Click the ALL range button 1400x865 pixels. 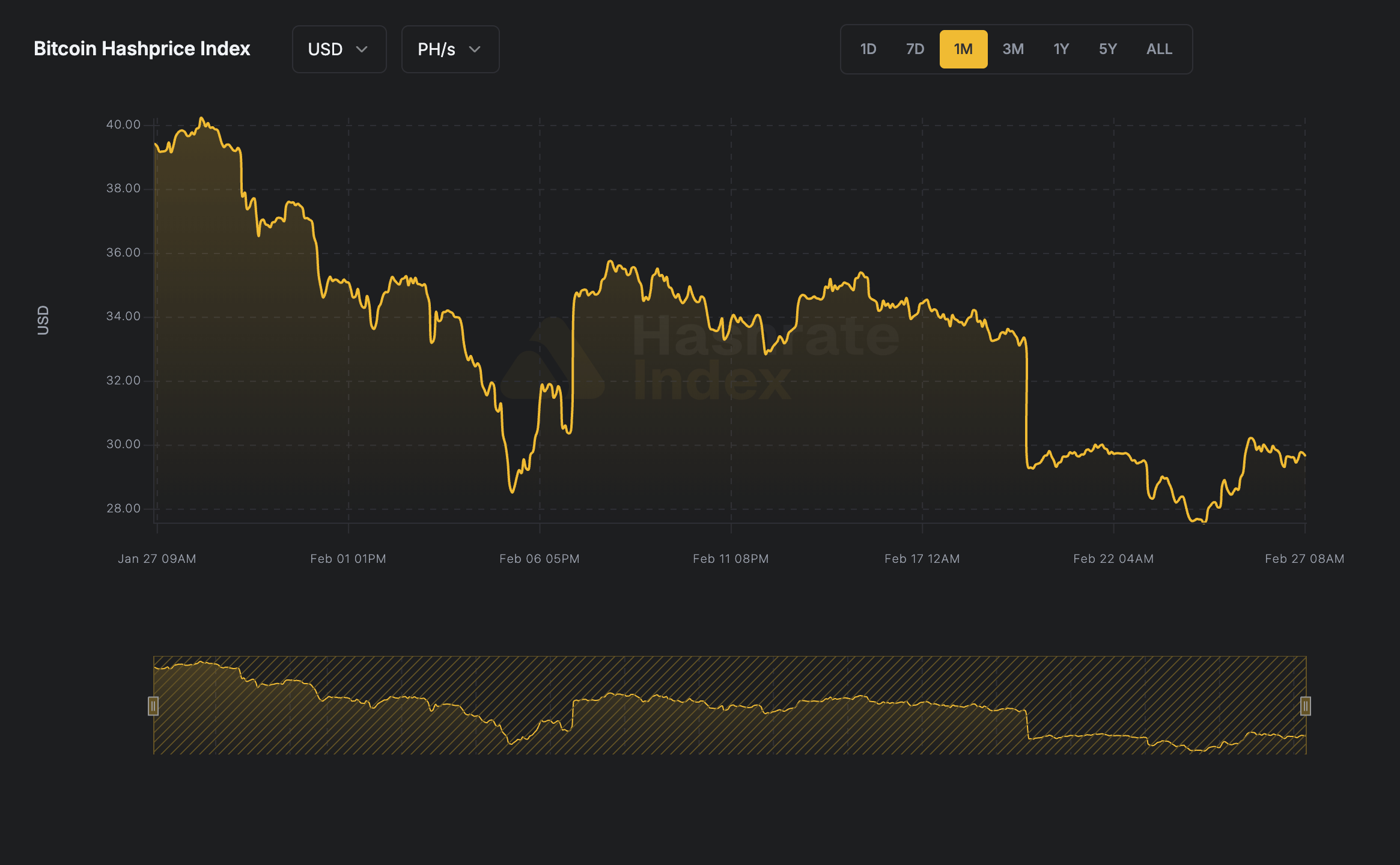coord(1158,49)
